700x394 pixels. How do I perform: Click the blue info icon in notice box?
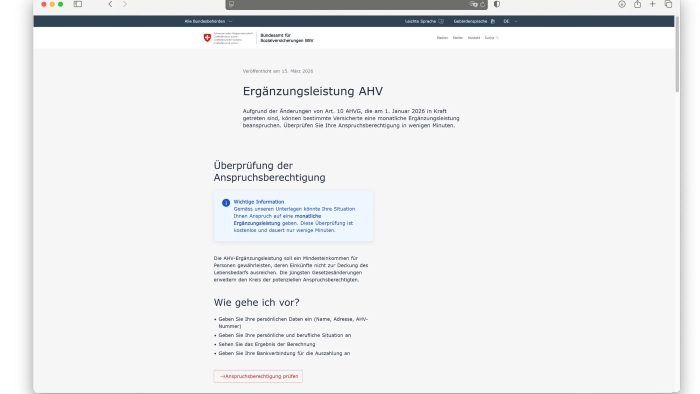[x=226, y=203]
